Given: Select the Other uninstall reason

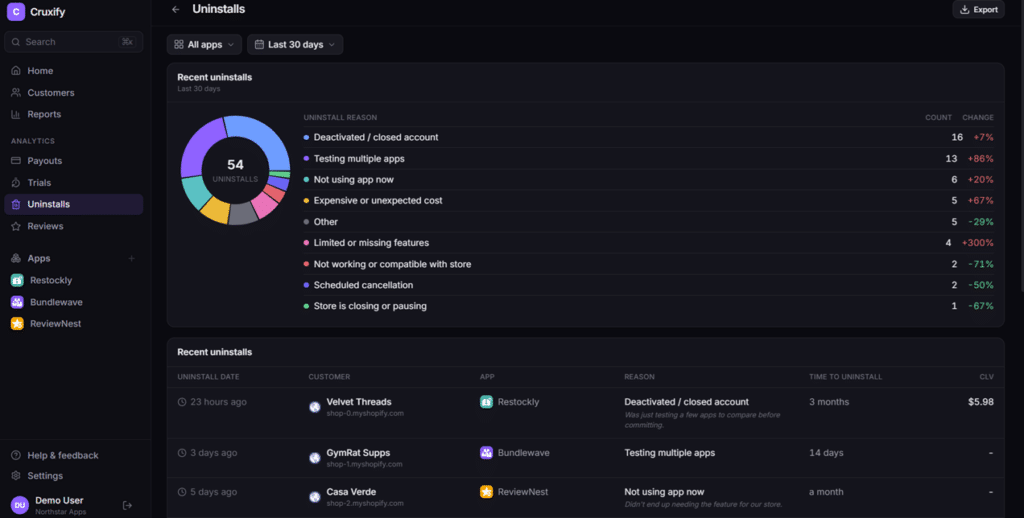Looking at the screenshot, I should pyautogui.click(x=648, y=222).
